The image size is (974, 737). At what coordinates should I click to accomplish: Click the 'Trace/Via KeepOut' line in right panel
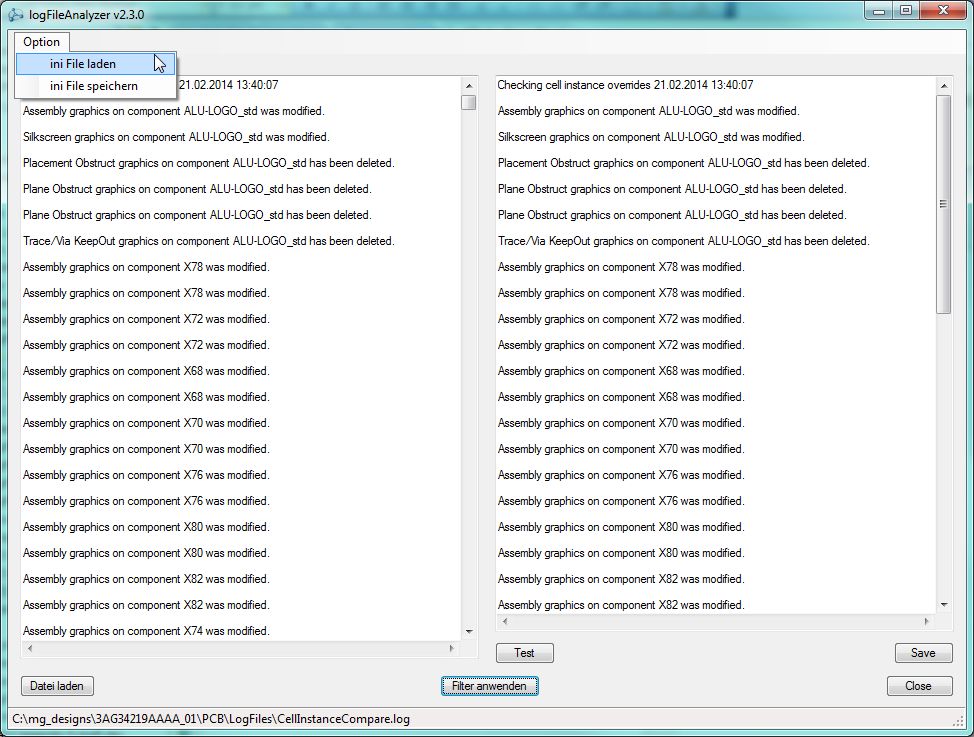click(x=683, y=241)
